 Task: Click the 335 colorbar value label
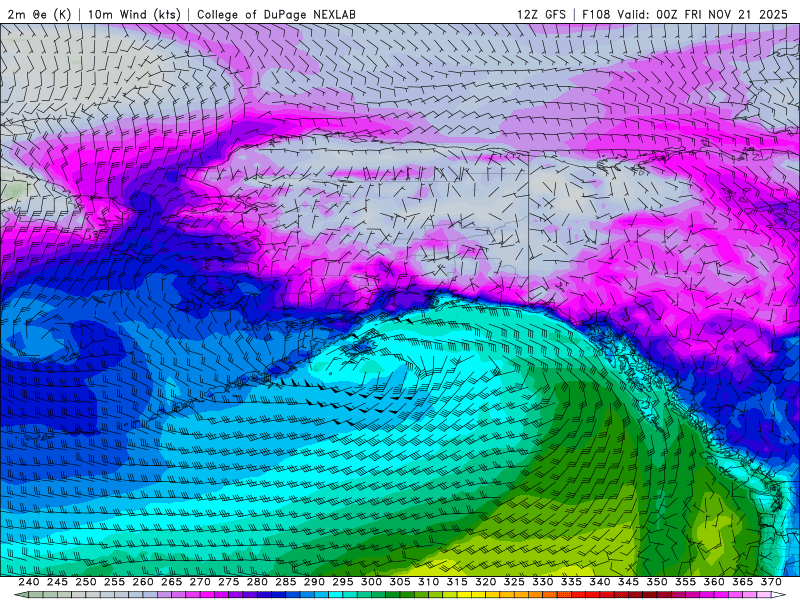click(x=571, y=582)
